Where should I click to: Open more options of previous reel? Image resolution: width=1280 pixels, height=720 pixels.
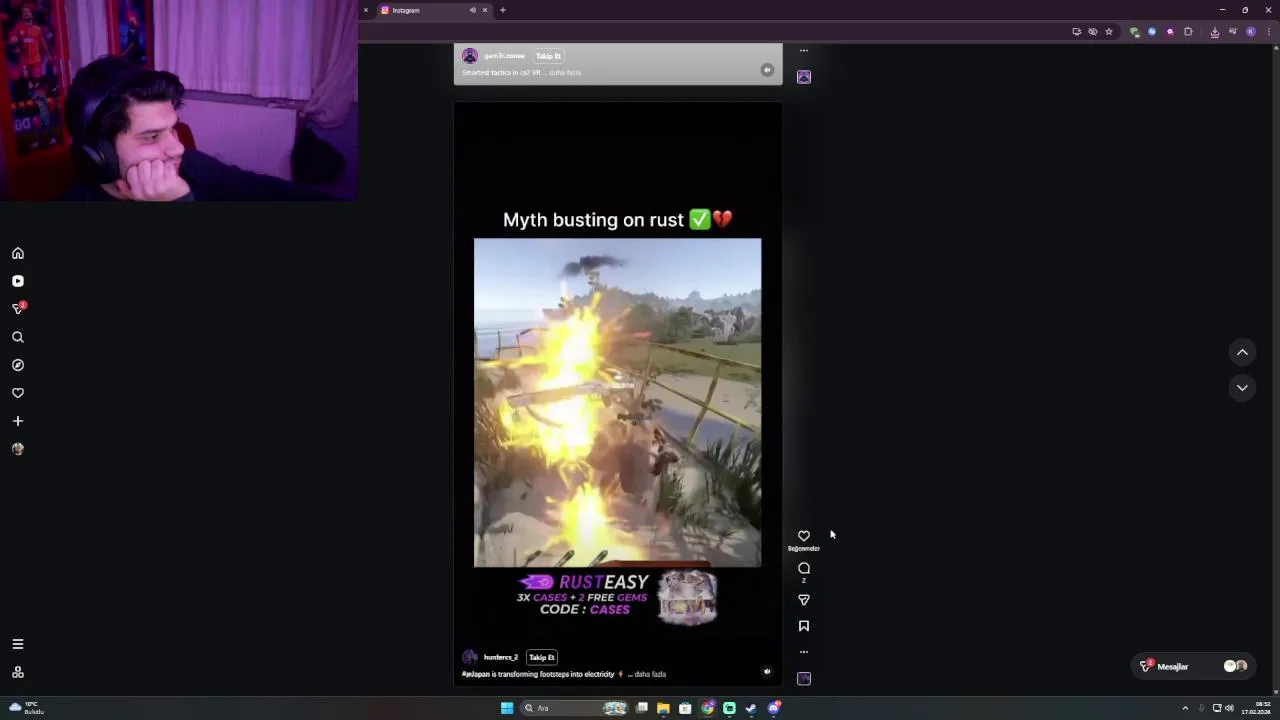[804, 50]
